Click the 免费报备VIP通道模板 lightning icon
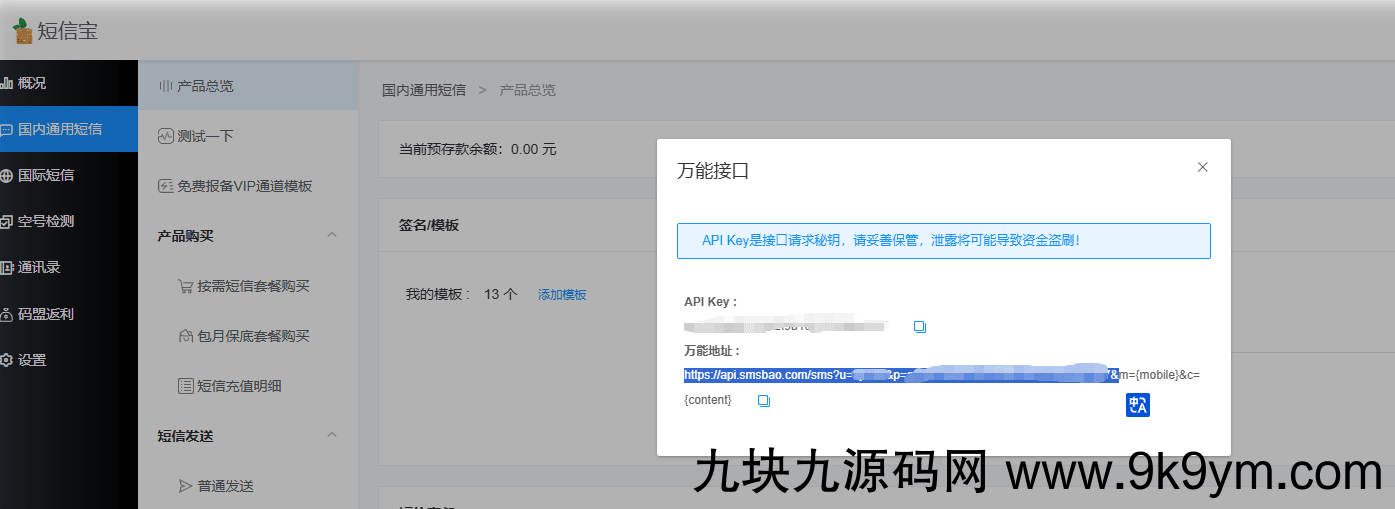Image resolution: width=1395 pixels, height=509 pixels. pyautogui.click(x=166, y=186)
